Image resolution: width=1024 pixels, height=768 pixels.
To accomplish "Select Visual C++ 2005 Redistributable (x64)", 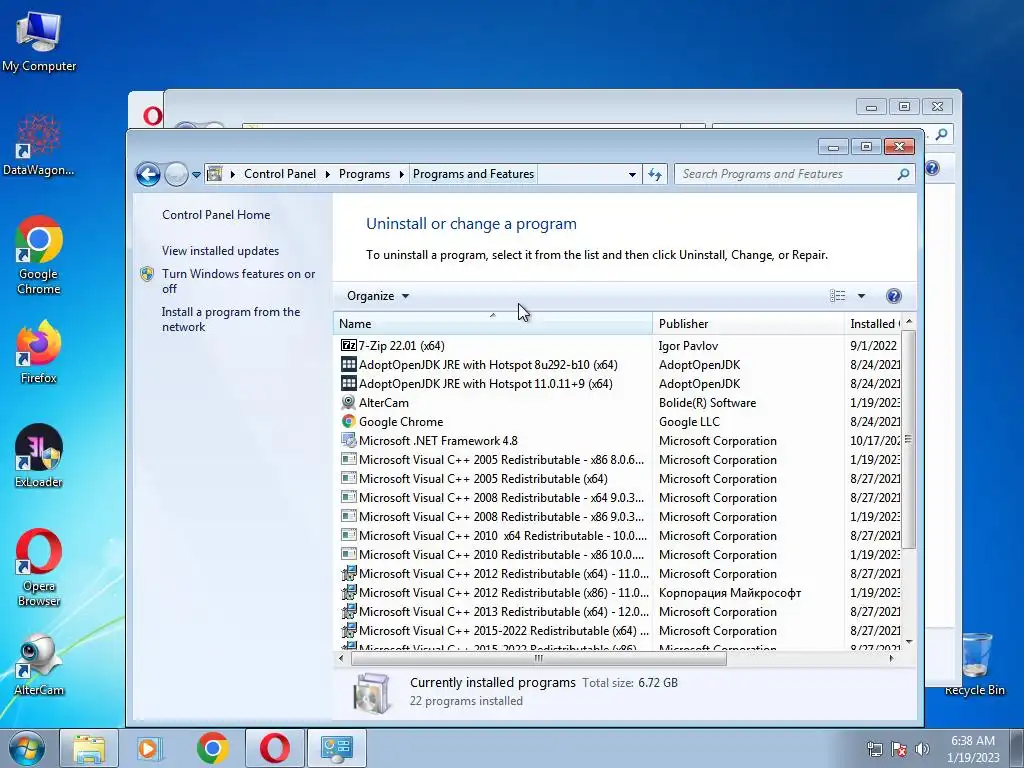I will pos(619,479).
